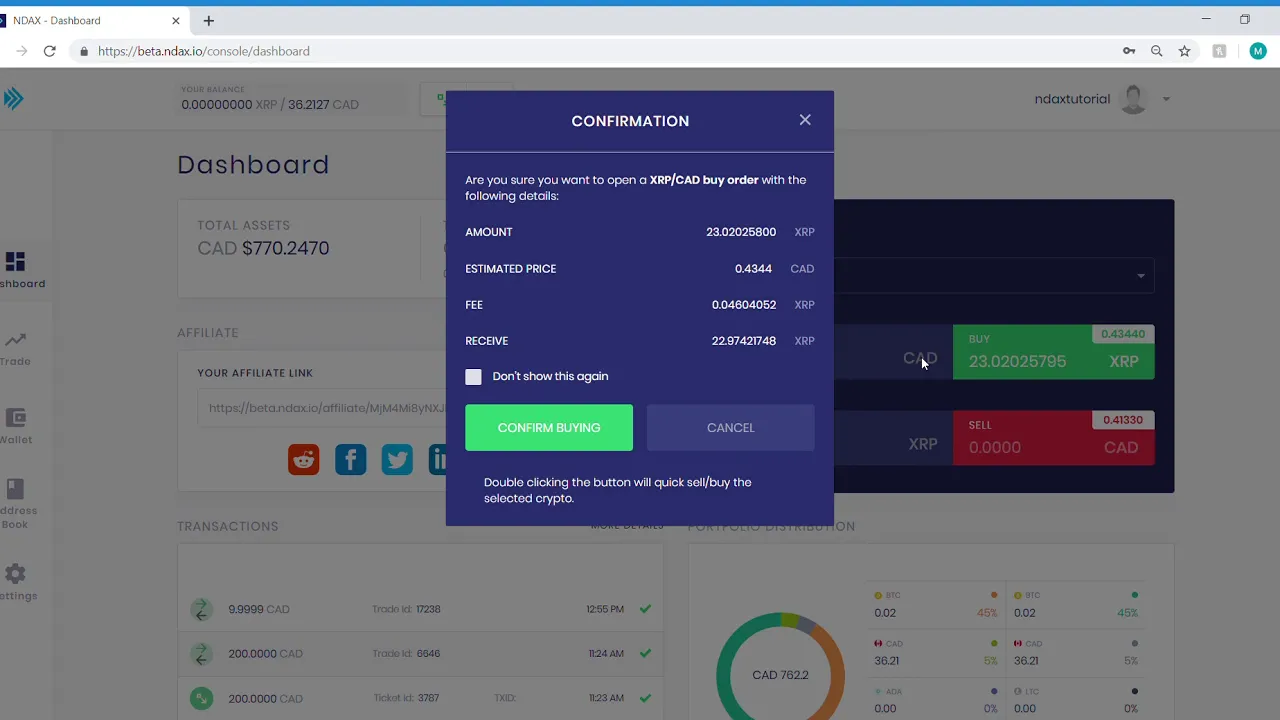Open saved passwords key icon

(1129, 51)
